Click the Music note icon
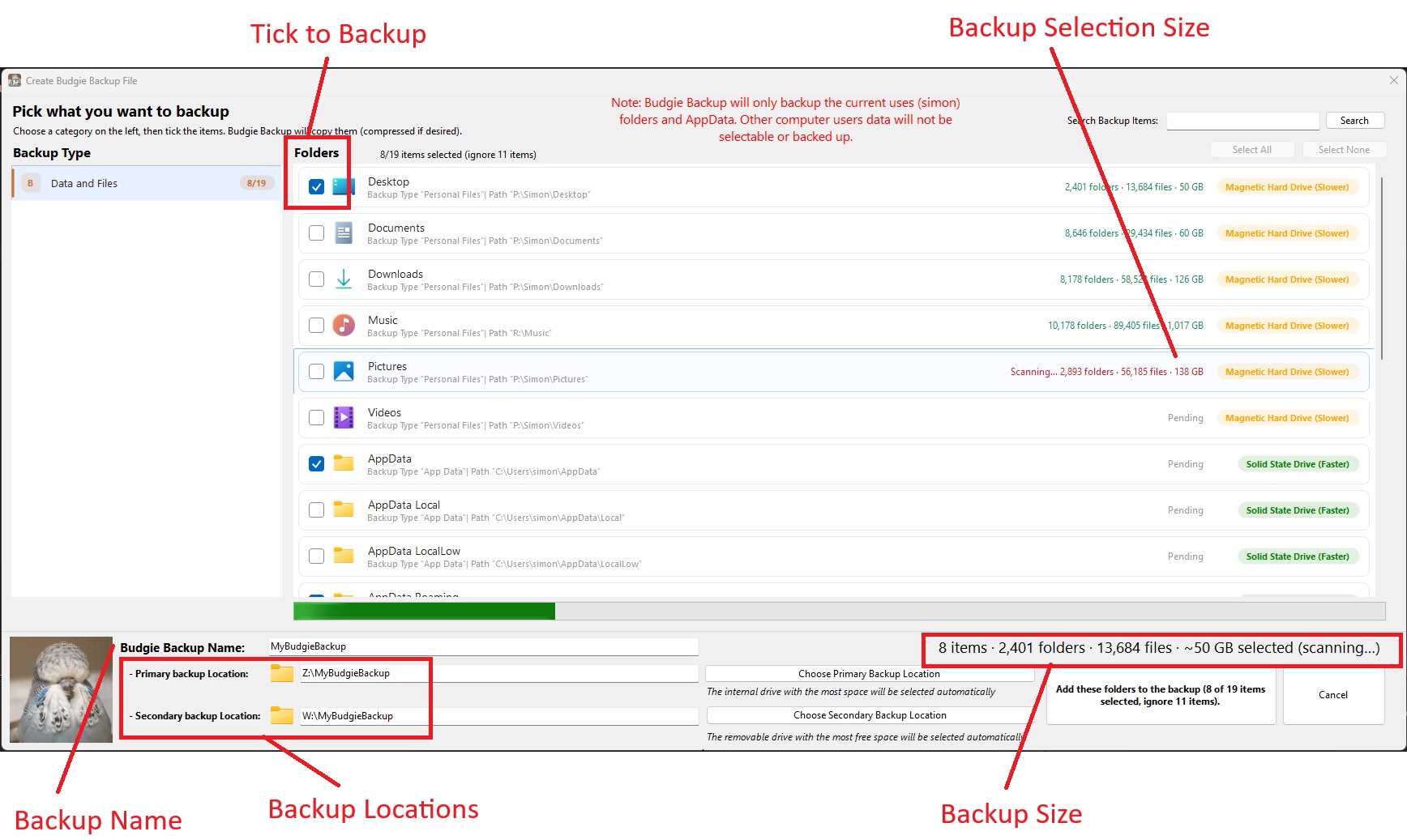Image resolution: width=1407 pixels, height=840 pixels. click(344, 326)
